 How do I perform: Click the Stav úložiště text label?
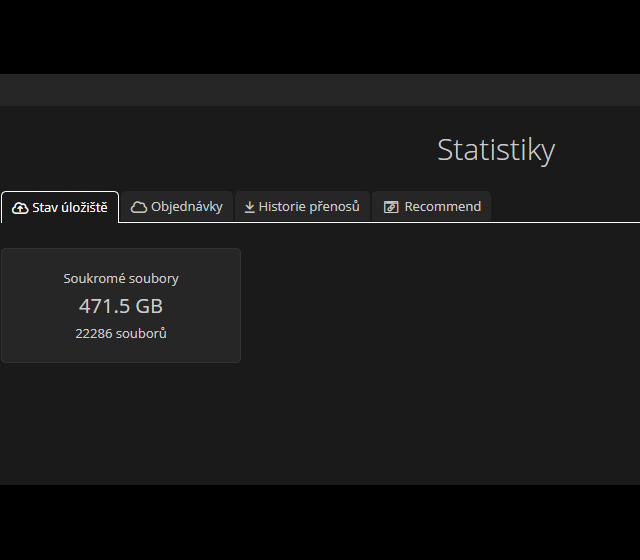click(x=70, y=208)
